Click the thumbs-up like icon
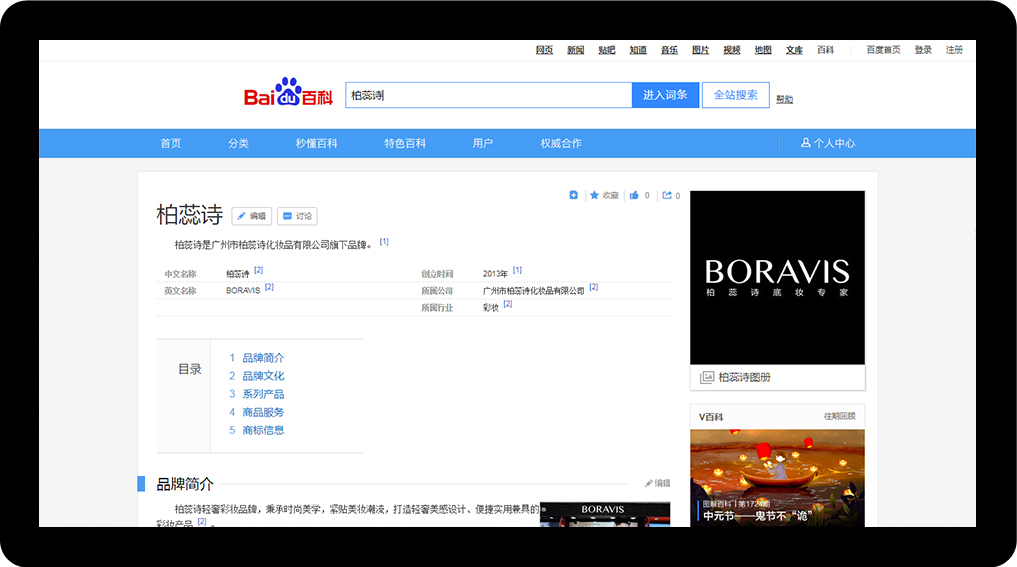The height and width of the screenshot is (567, 1017). (634, 195)
